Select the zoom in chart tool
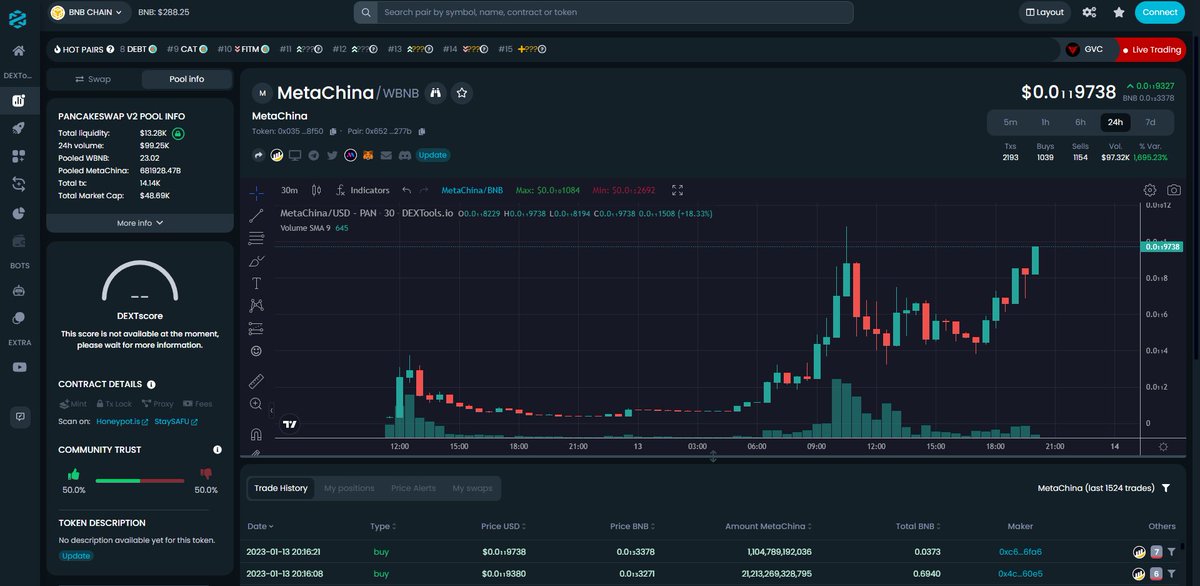This screenshot has height=586, width=1200. click(x=256, y=403)
